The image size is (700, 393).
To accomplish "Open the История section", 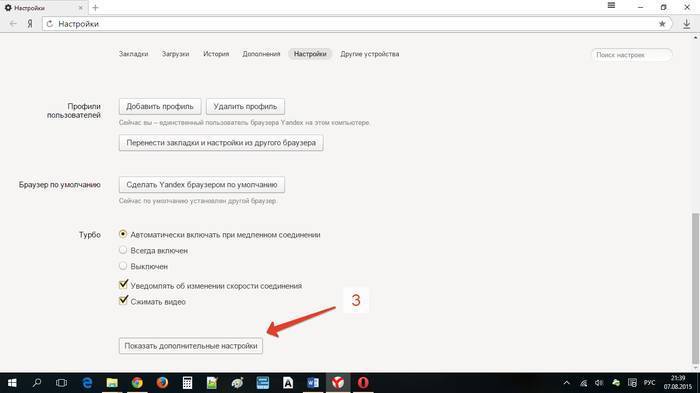I will (216, 54).
